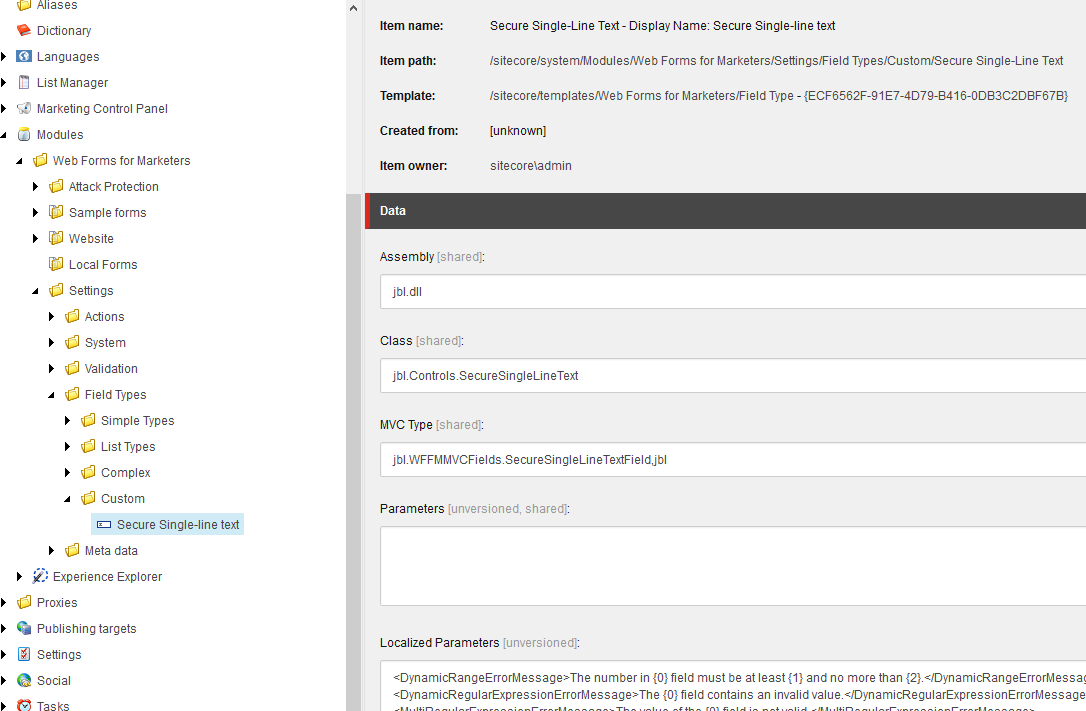Collapse the Custom node
The width and height of the screenshot is (1086, 711).
click(67, 498)
